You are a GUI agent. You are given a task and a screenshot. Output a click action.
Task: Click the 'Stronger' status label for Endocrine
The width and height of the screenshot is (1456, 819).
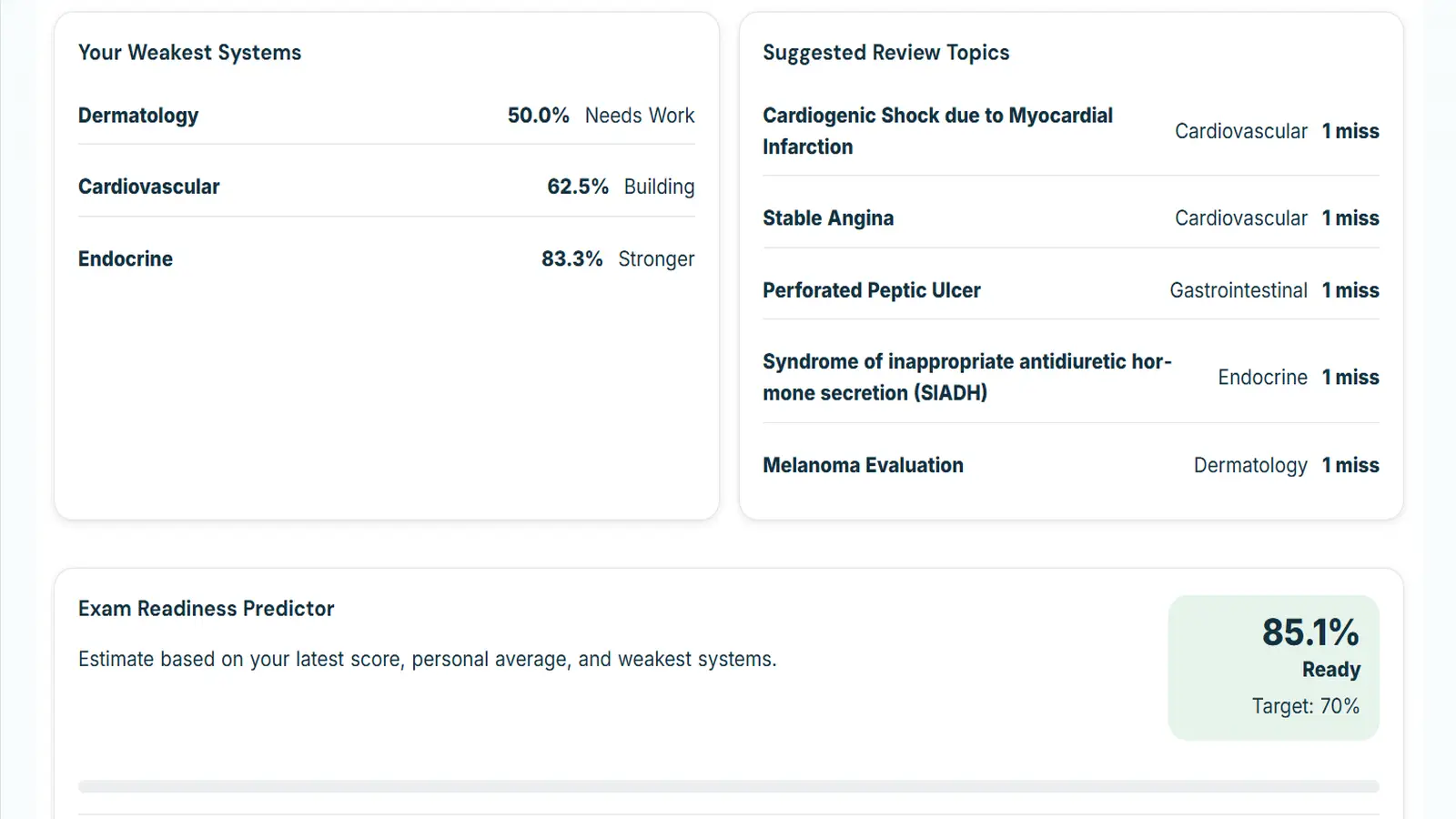point(656,258)
